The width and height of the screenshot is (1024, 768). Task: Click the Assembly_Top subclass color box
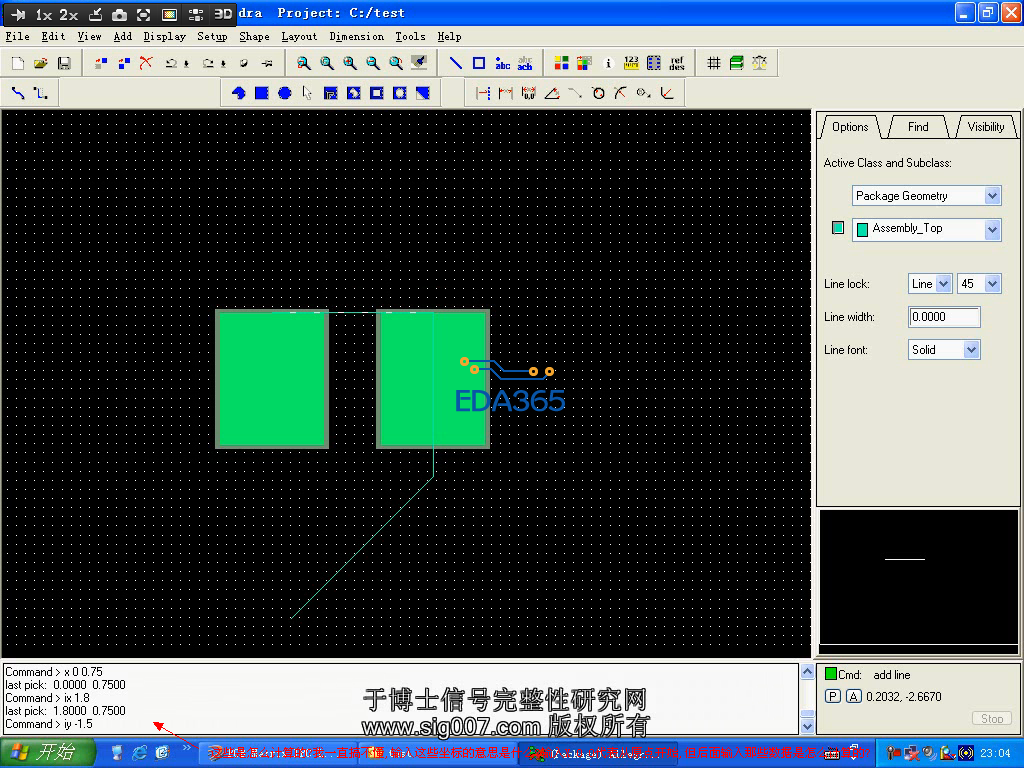click(838, 228)
